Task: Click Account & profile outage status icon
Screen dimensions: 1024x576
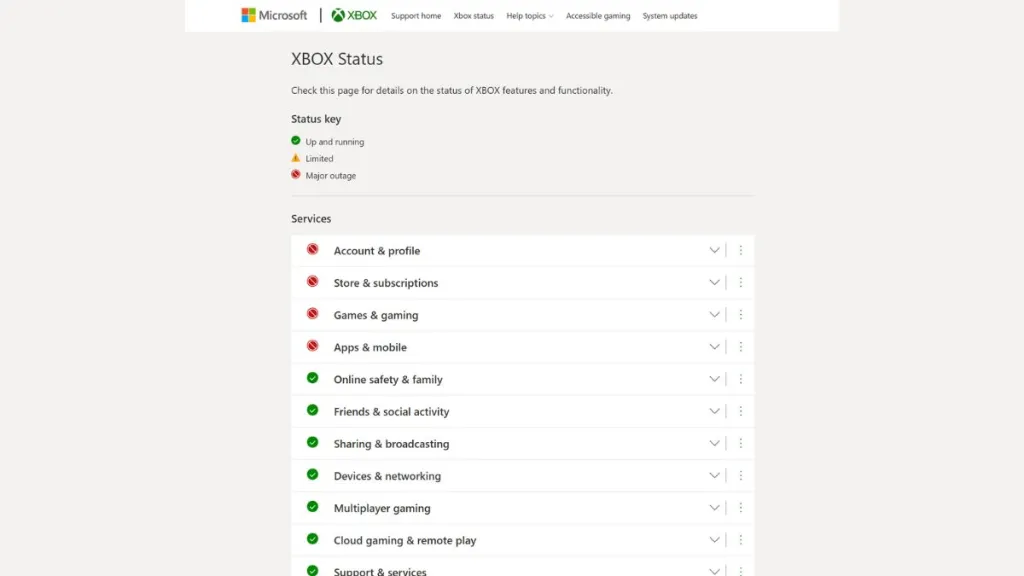Action: click(x=313, y=249)
